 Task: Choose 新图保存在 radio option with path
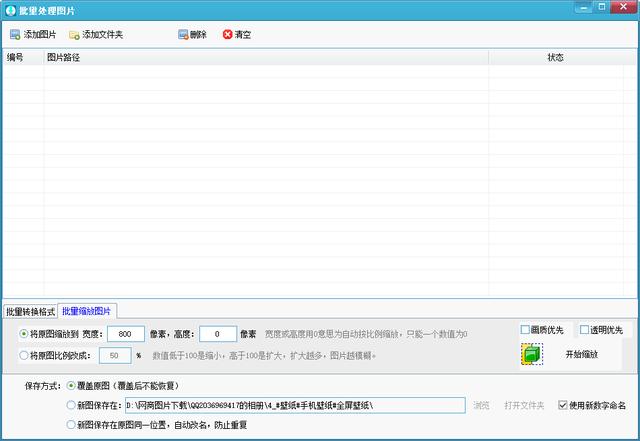click(70, 405)
